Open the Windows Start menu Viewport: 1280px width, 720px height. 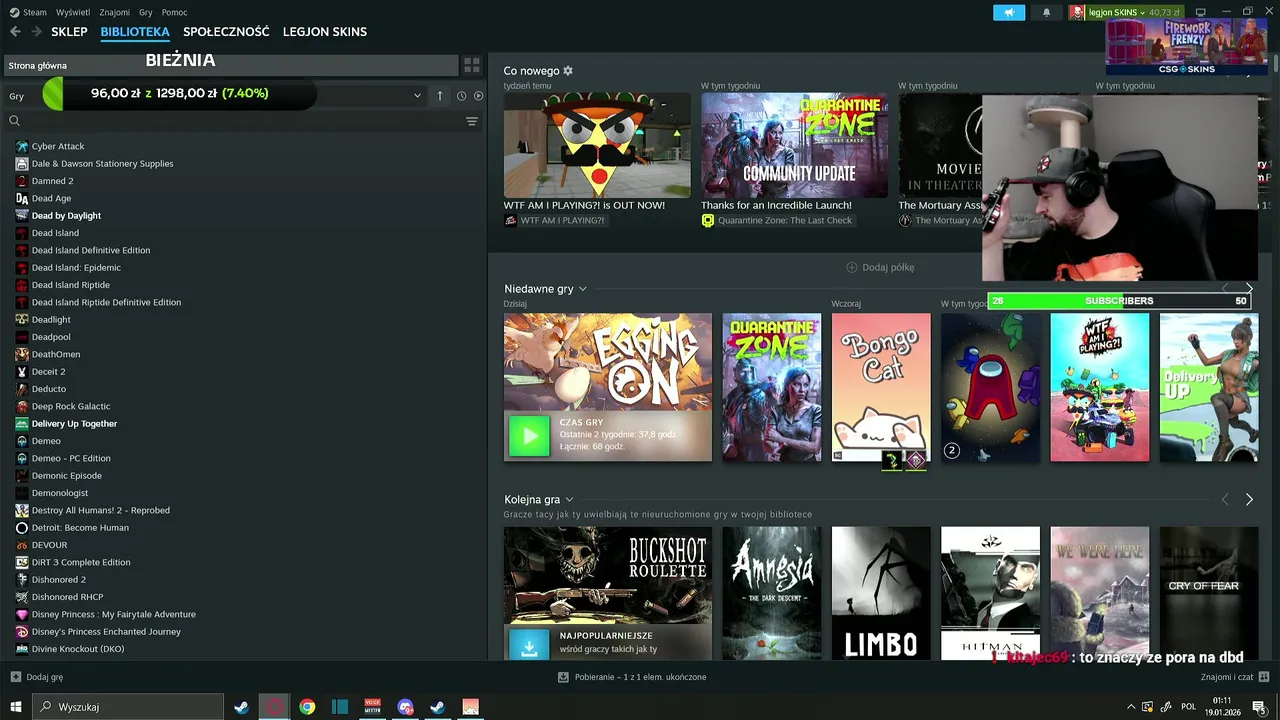[16, 707]
